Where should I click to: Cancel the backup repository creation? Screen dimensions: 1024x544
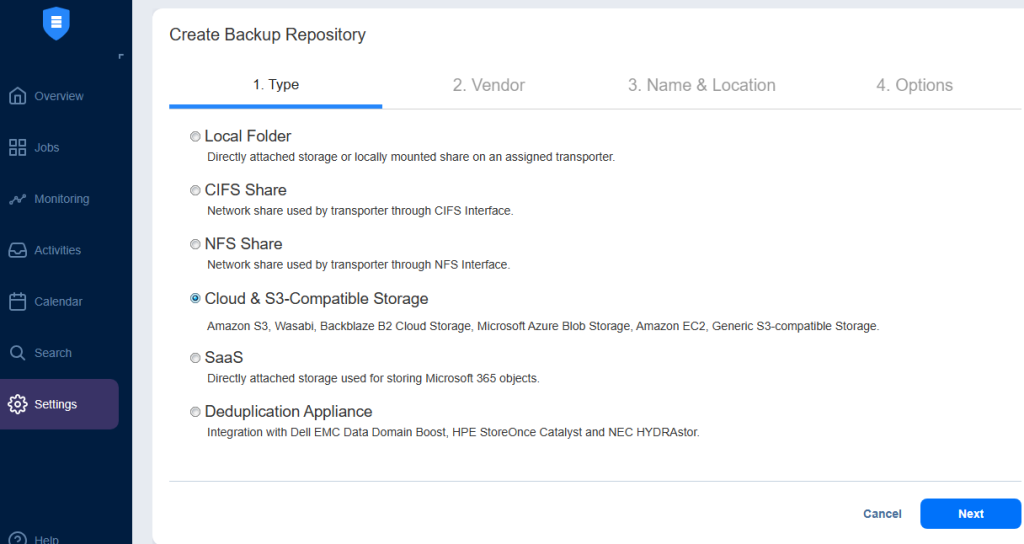[x=882, y=514]
